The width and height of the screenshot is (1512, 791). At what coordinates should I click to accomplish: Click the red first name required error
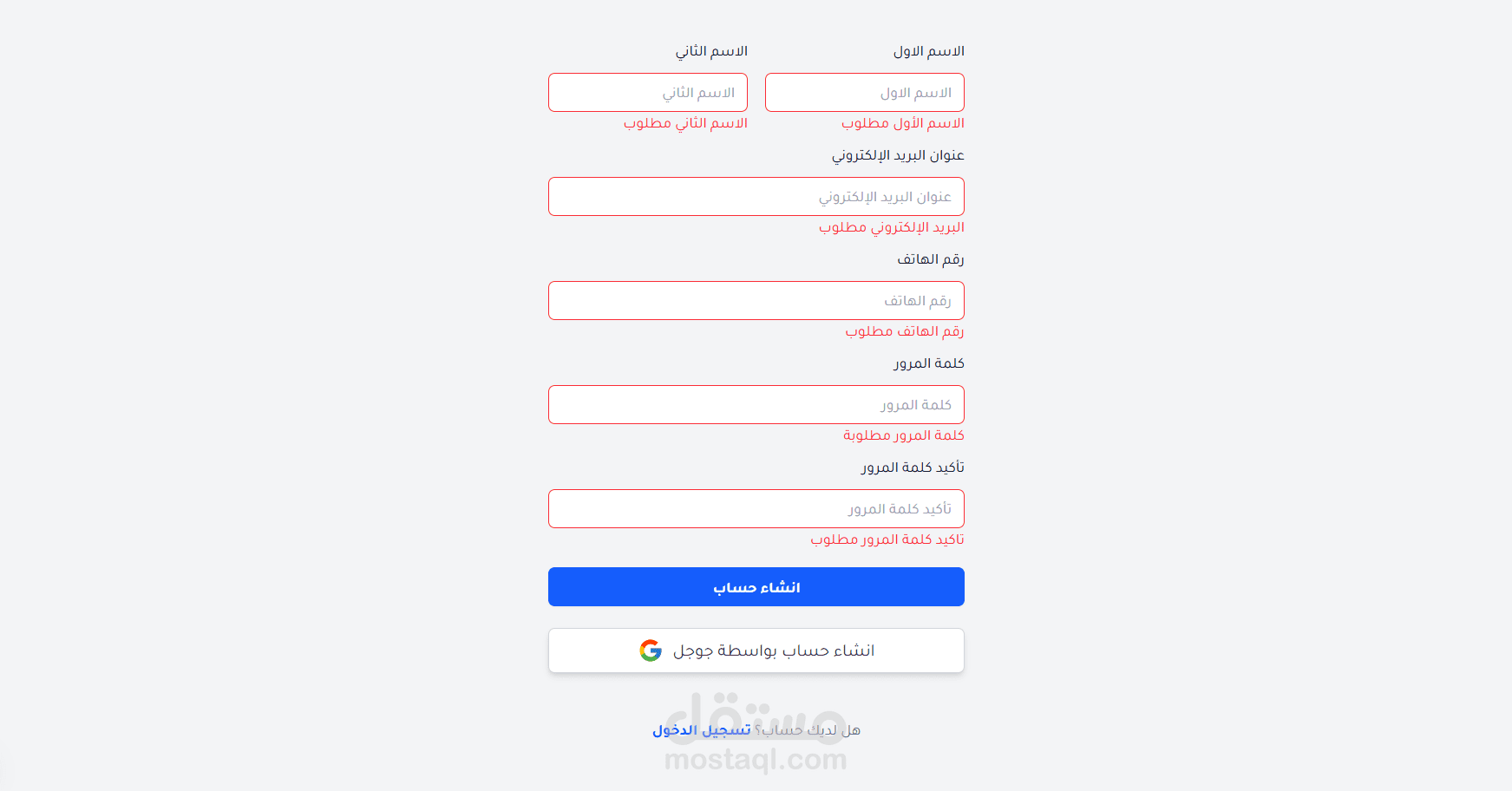click(902, 123)
